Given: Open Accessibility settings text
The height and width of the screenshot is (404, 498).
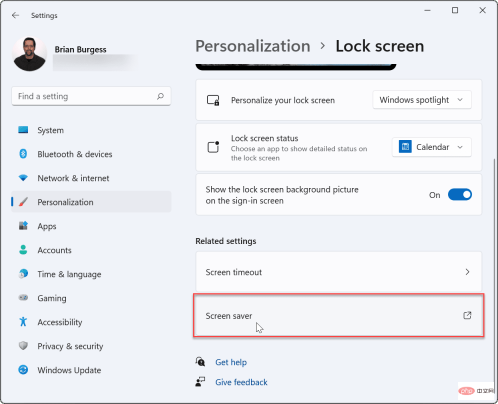Looking at the screenshot, I should point(60,322).
